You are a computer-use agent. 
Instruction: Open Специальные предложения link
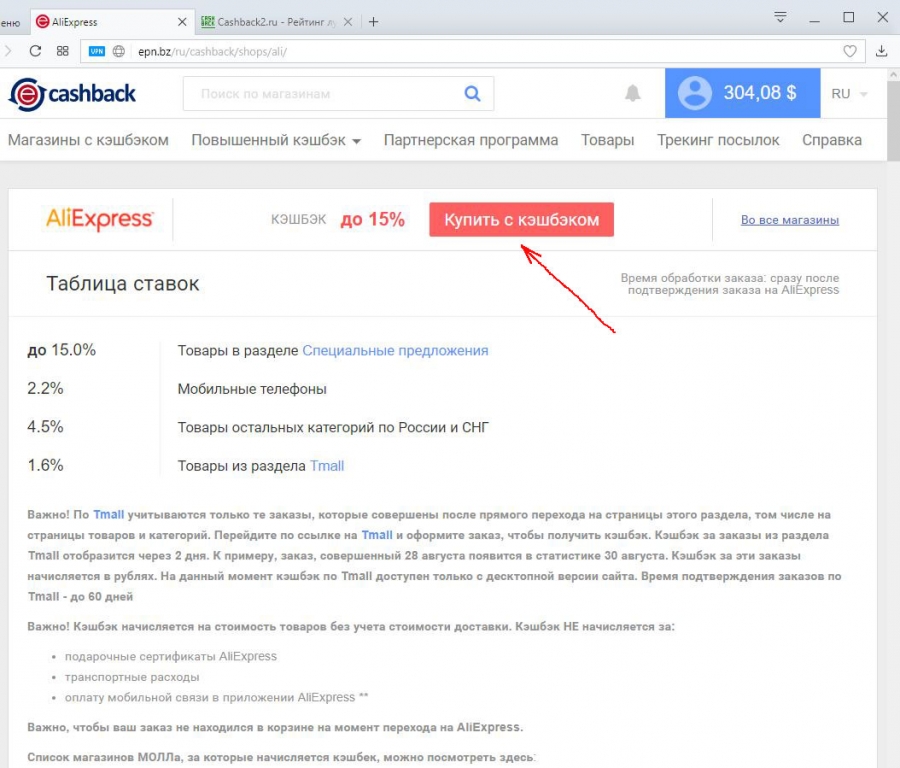(x=395, y=350)
